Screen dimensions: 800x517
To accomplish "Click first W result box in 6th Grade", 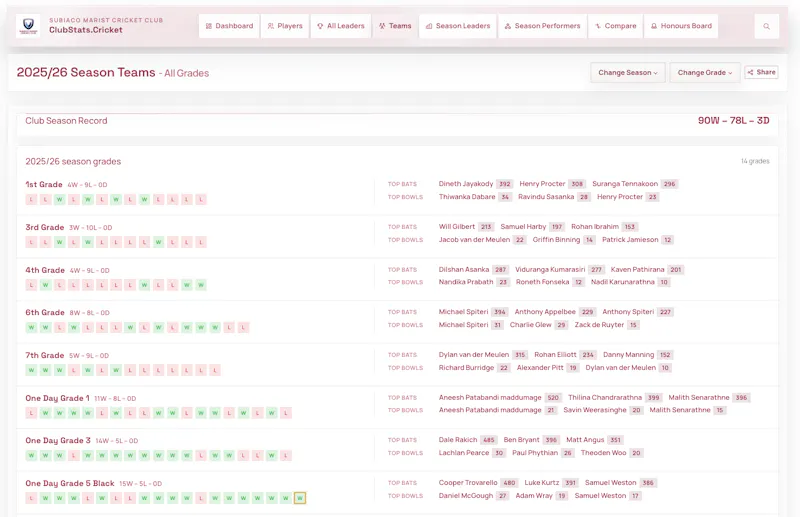I will pos(32,327).
